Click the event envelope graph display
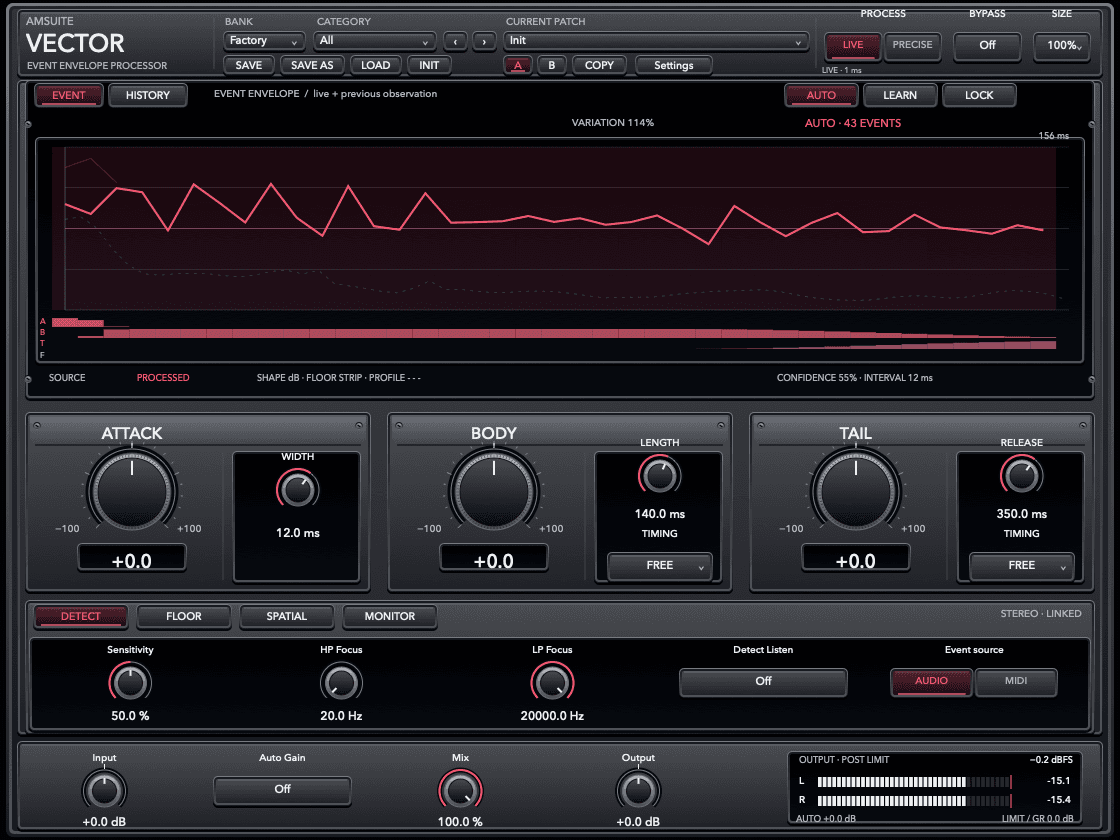1120x840 pixels. (x=560, y=250)
